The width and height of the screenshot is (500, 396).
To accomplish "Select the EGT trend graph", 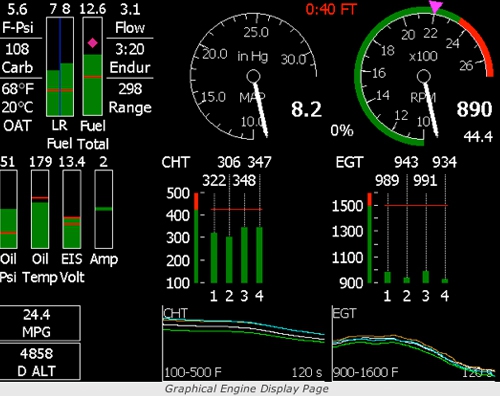I will click(413, 343).
